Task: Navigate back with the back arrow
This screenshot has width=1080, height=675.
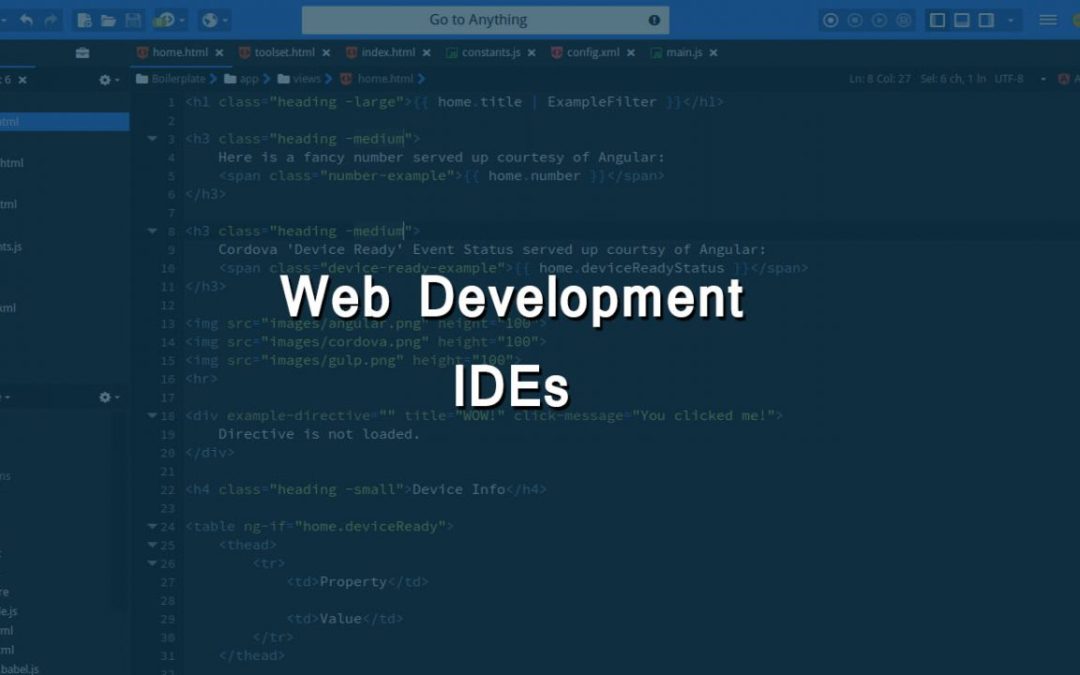Action: 28,19
